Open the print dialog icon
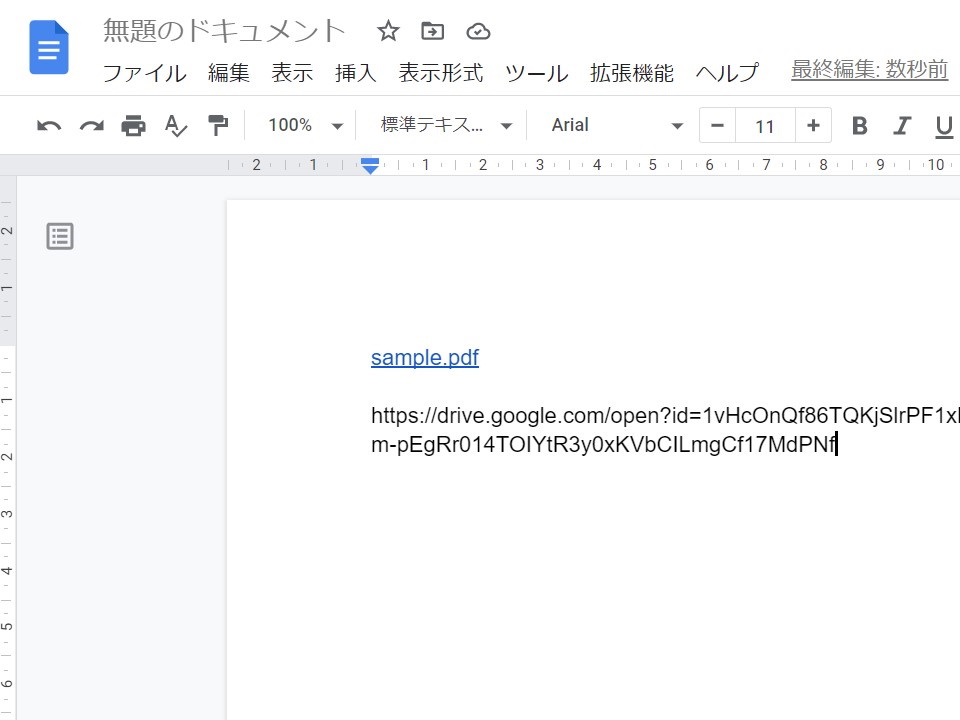 coord(133,125)
